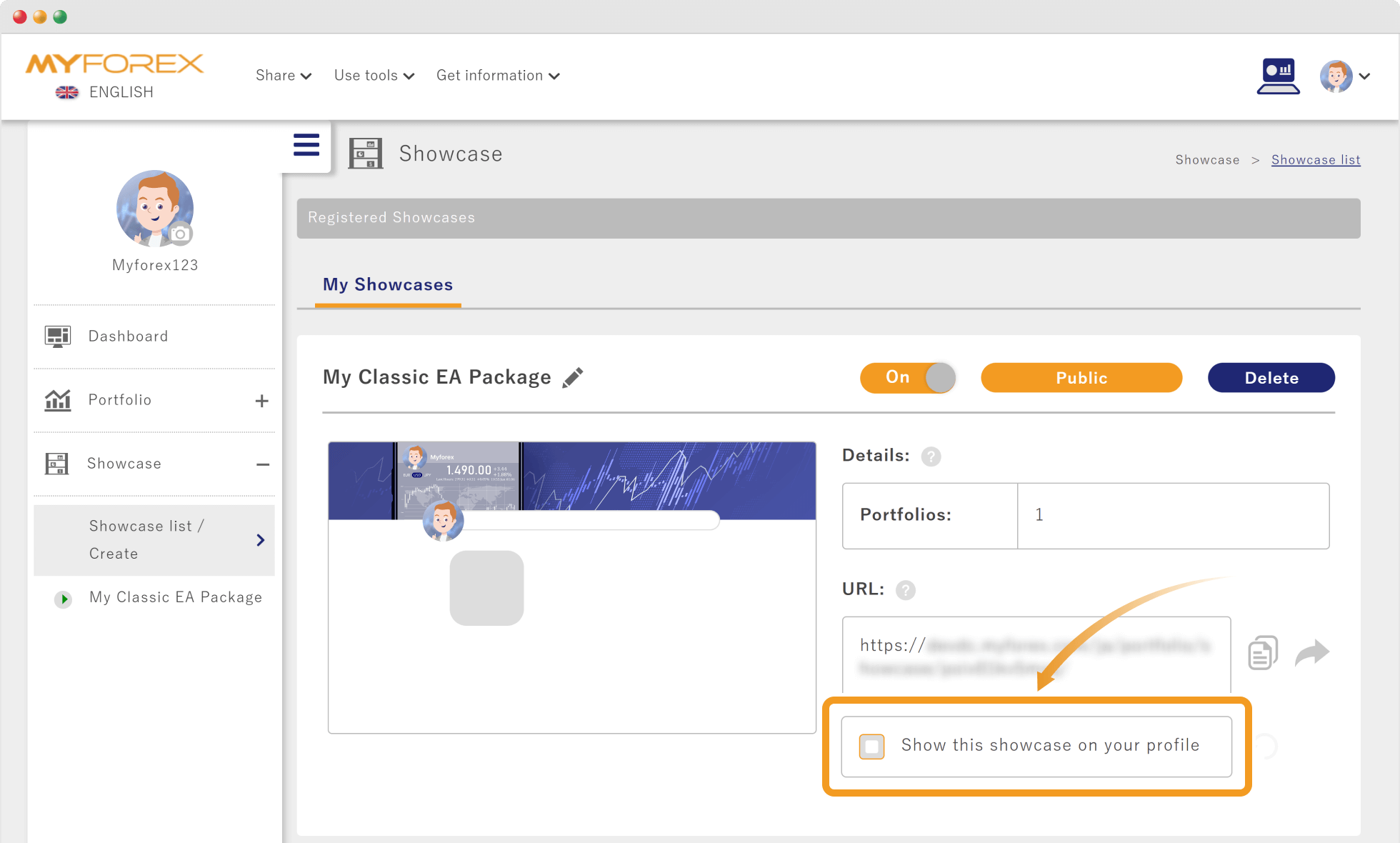Open the account dropdown beside the avatar

point(1366,76)
